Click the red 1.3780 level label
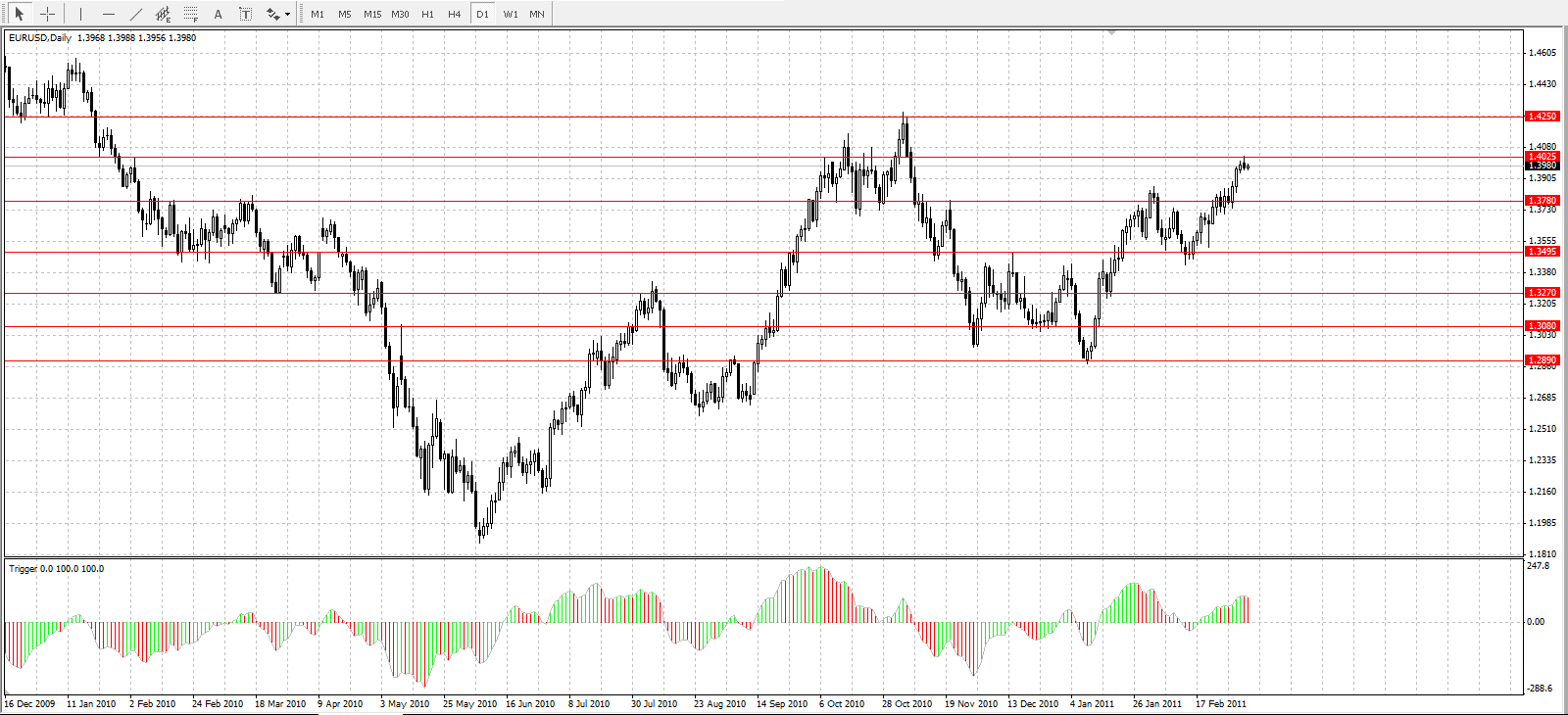This screenshot has height=715, width=1568. pos(1542,201)
